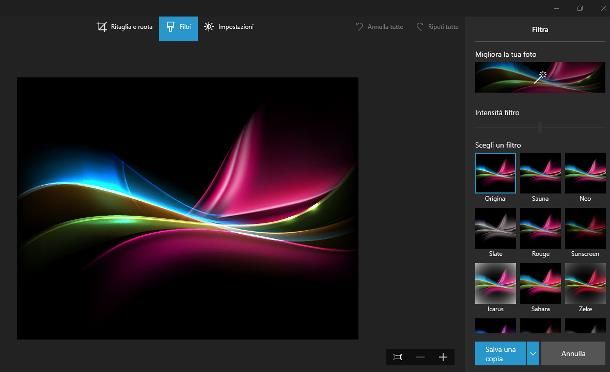
Task: Apply the Zeke filter thumbnail
Action: point(585,283)
